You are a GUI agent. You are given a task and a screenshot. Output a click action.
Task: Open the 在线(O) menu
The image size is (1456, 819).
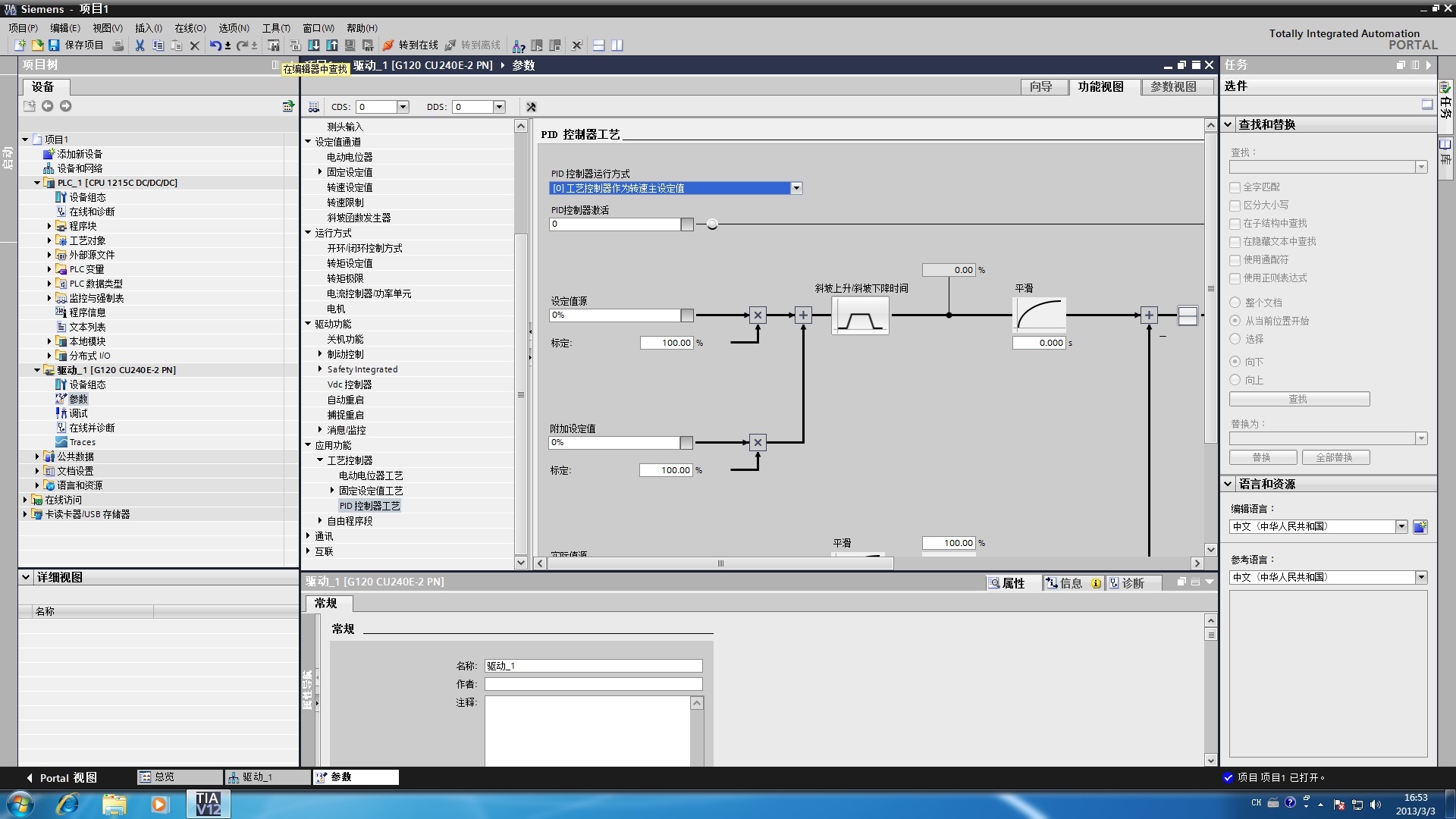click(190, 28)
